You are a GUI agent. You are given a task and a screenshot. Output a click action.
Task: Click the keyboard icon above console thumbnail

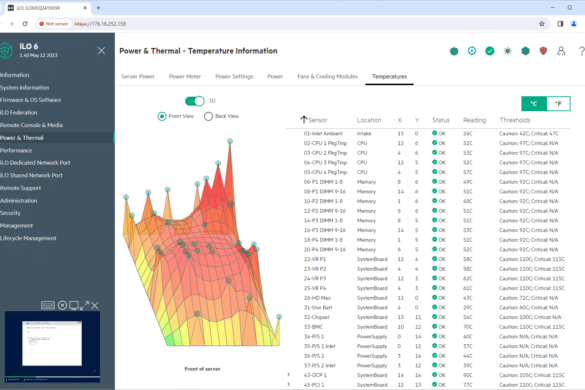[x=48, y=305]
